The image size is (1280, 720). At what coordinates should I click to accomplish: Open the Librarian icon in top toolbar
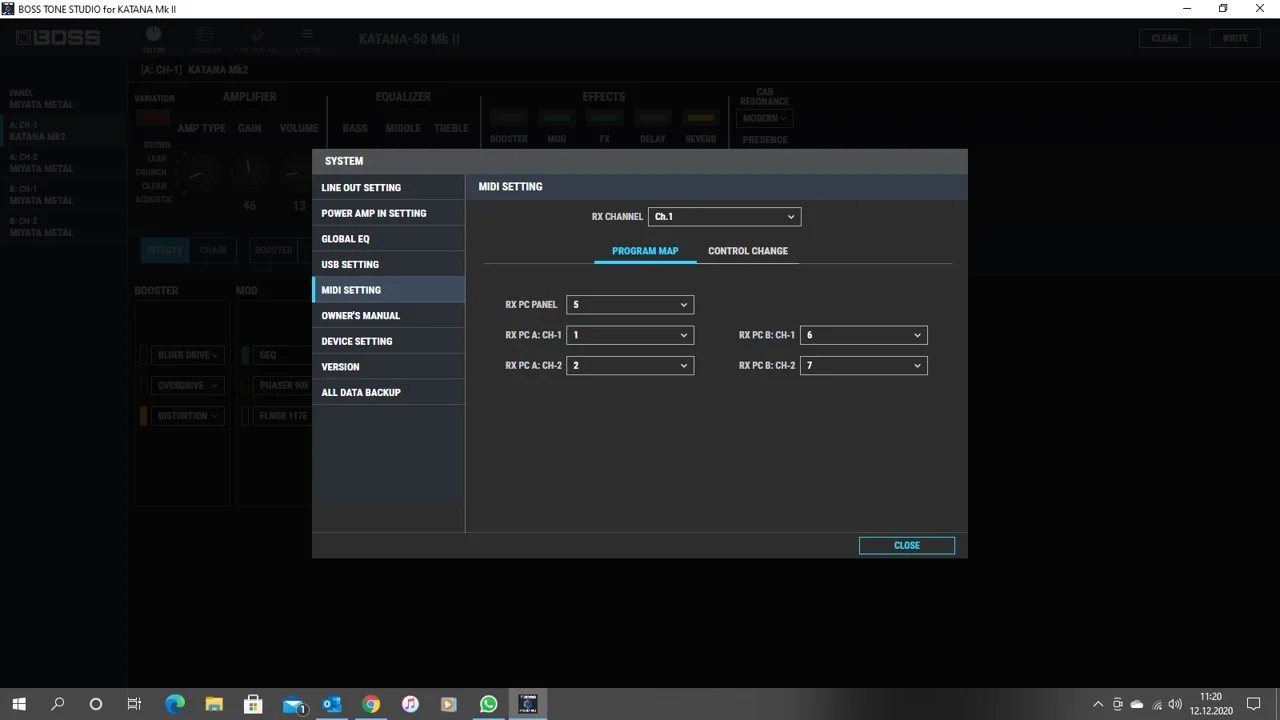[x=205, y=39]
